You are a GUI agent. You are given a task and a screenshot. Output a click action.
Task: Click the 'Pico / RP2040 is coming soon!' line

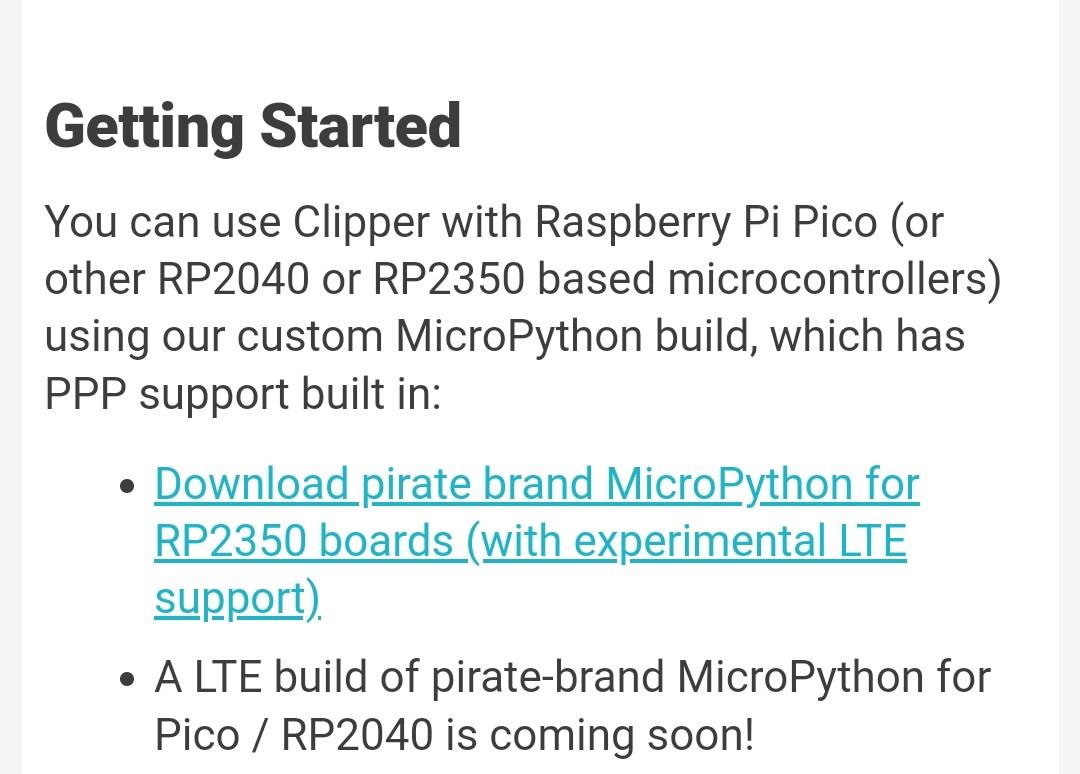pos(455,735)
